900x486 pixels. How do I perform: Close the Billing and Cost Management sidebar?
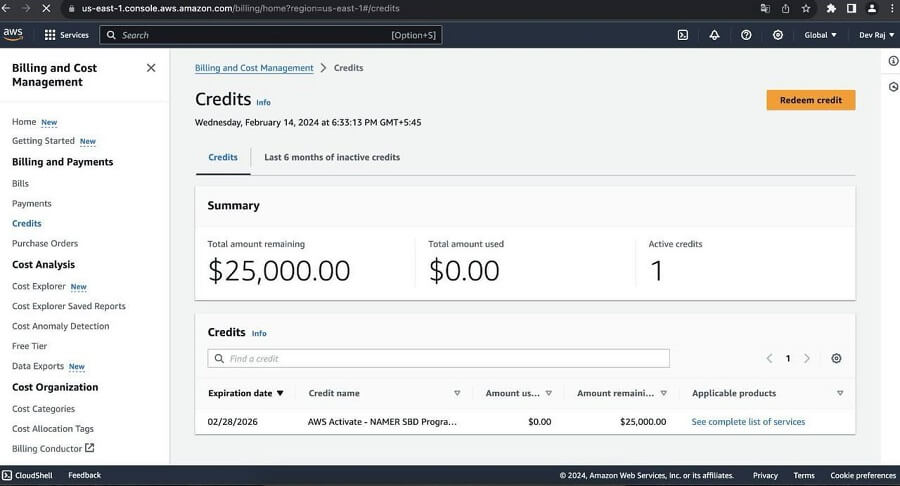(x=151, y=68)
